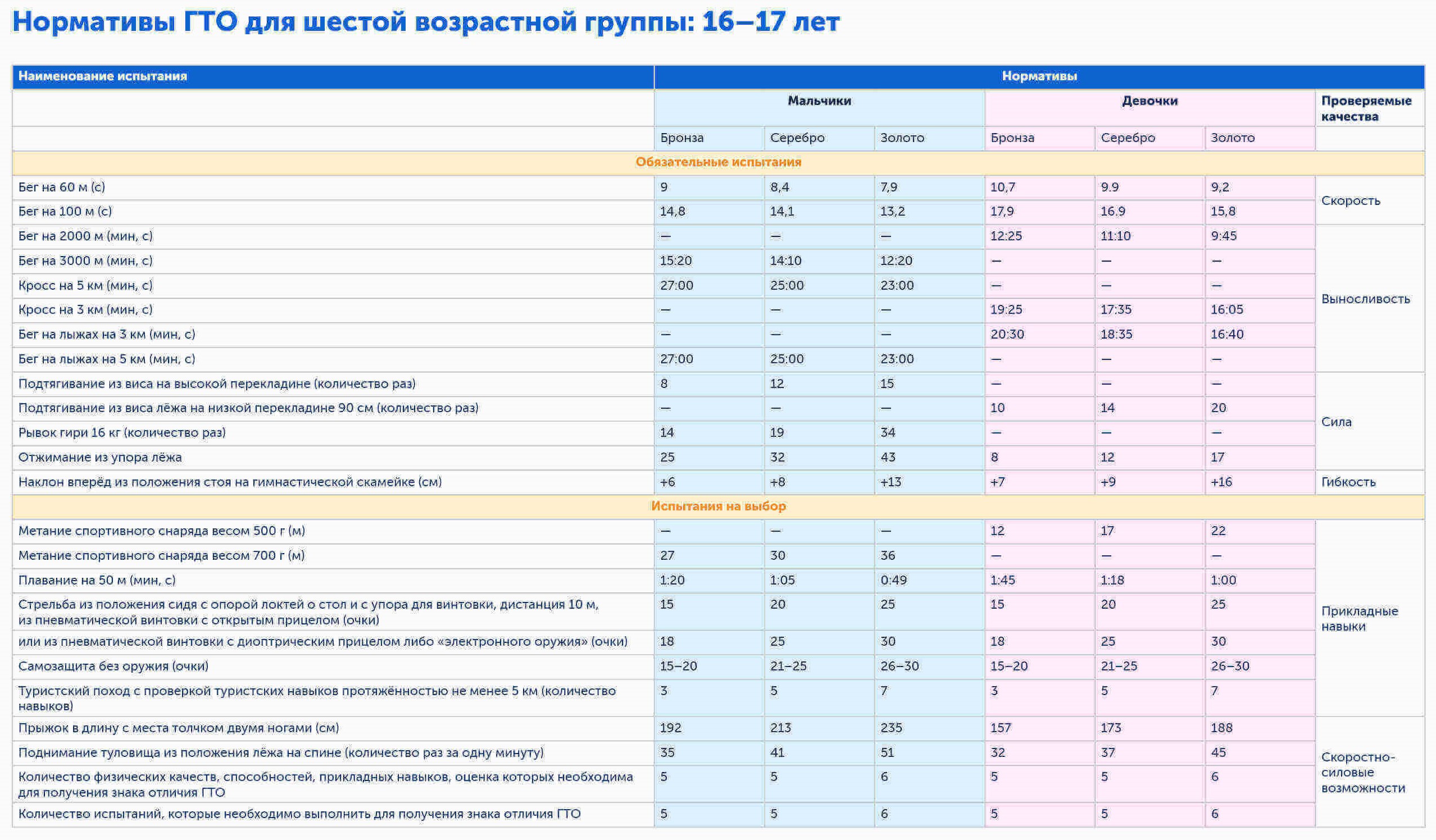Click the 'Скоростно-силовые возможности' quality cell
The image size is (1436, 840).
[1362, 773]
